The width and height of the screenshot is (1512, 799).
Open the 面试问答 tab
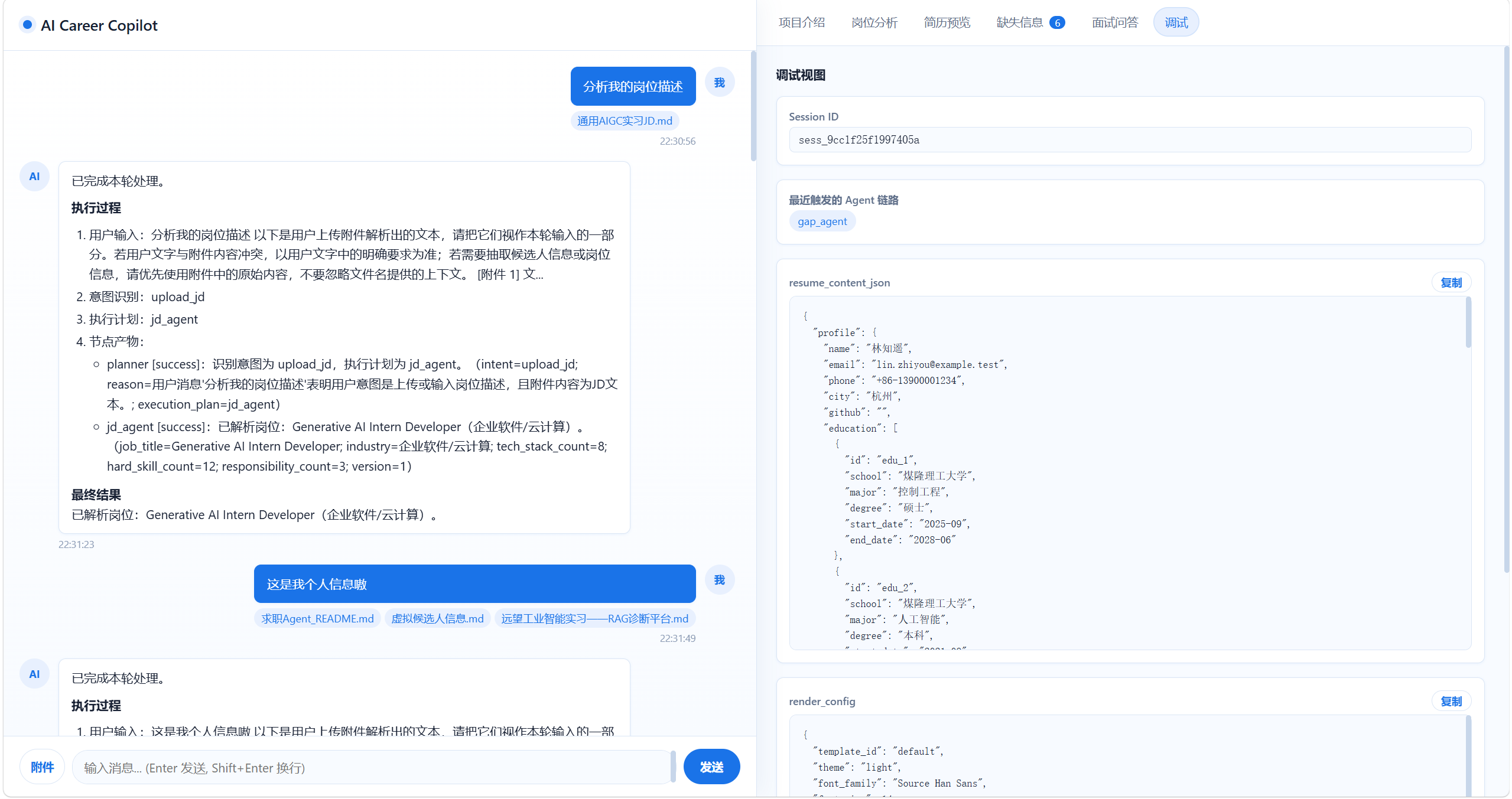click(1114, 22)
